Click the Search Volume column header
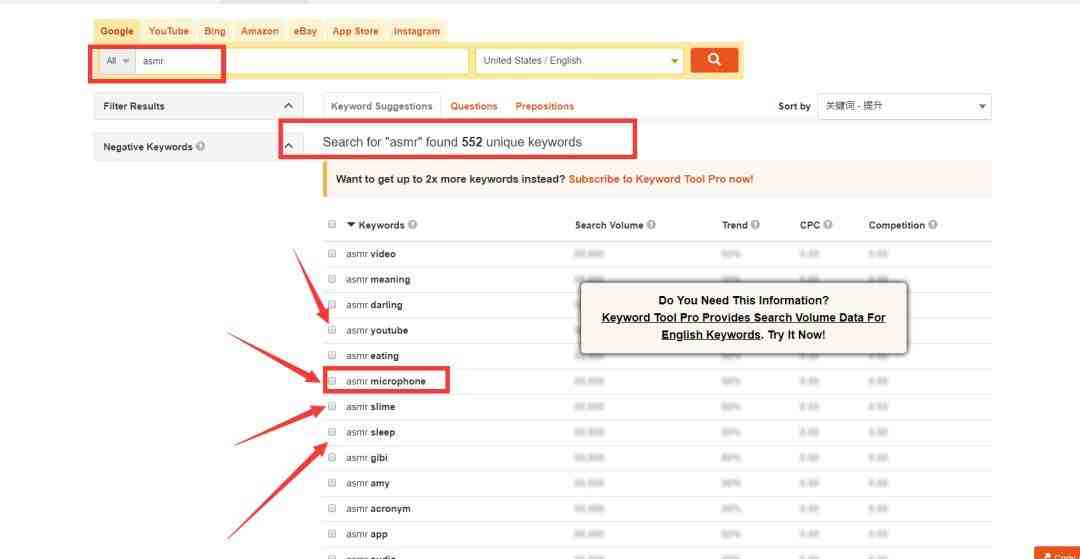This screenshot has width=1080, height=559. click(609, 225)
